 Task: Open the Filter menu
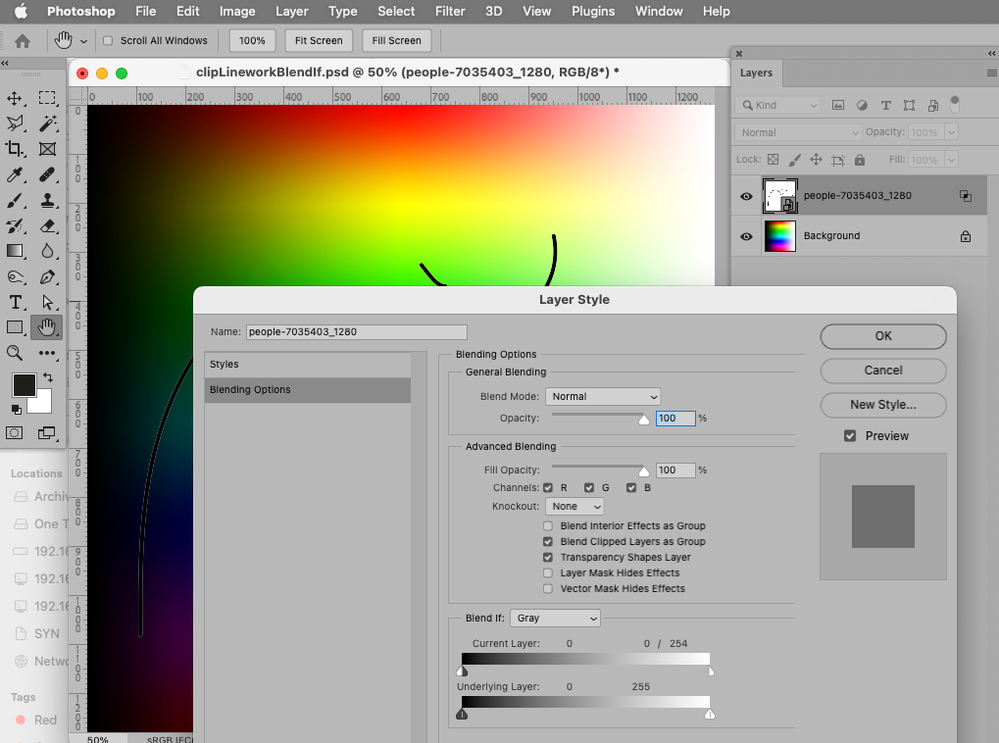click(450, 11)
